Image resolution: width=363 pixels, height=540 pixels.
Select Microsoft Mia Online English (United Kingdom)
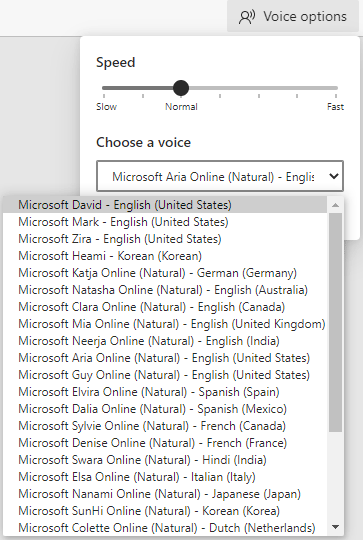click(165, 324)
